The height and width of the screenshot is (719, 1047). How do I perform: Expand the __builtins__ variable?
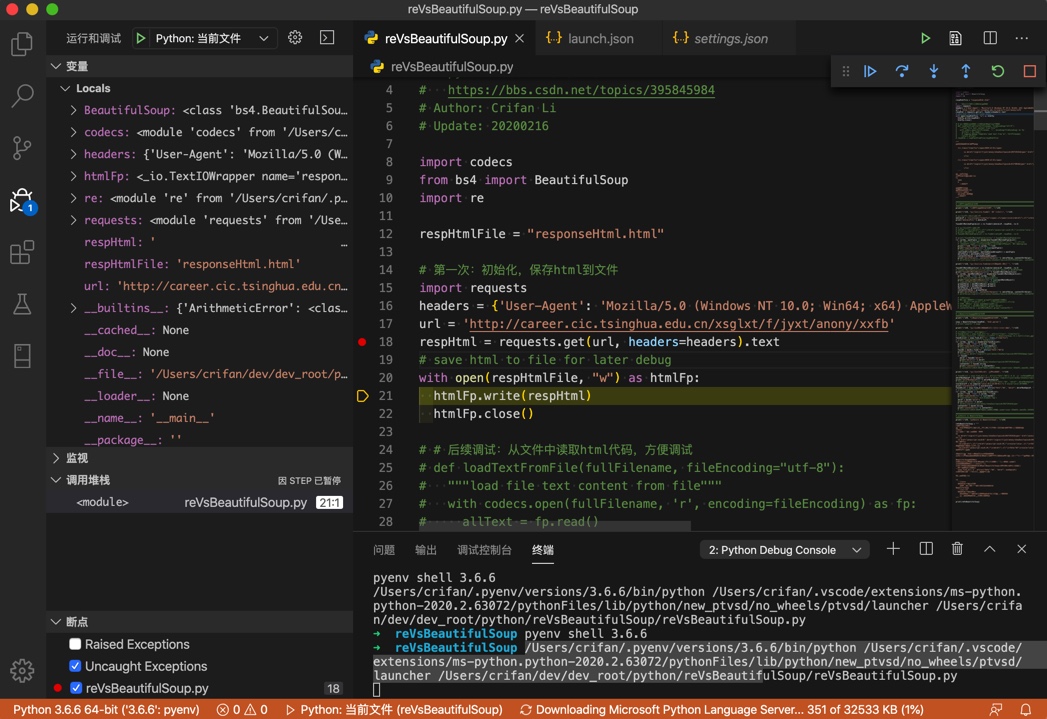pyautogui.click(x=73, y=308)
